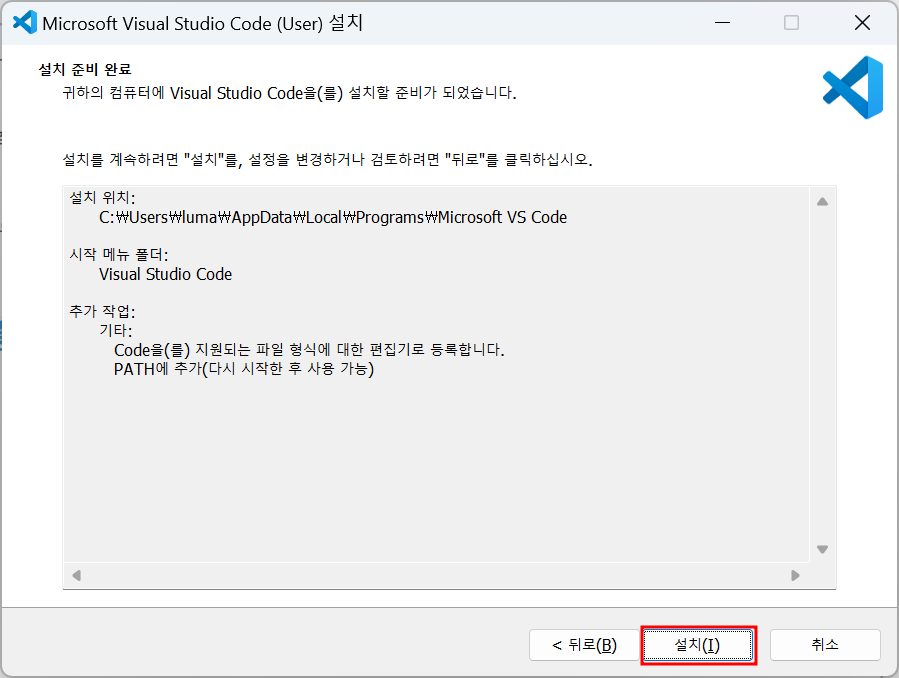
Task: Click the PATH에 추가 line
Action: click(244, 369)
